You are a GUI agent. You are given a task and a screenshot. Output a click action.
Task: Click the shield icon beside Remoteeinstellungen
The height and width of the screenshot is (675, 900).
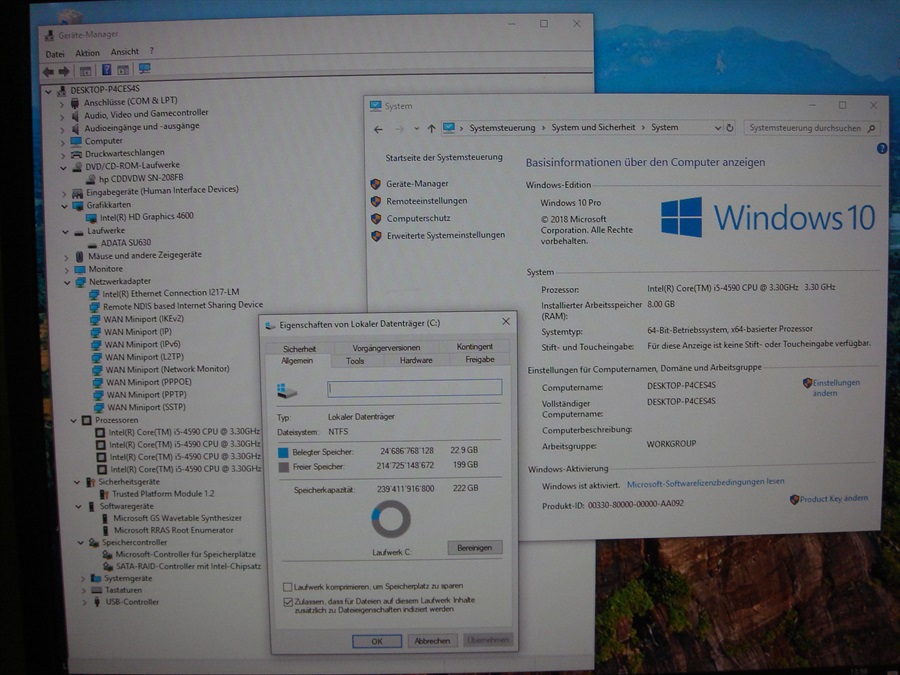click(375, 201)
